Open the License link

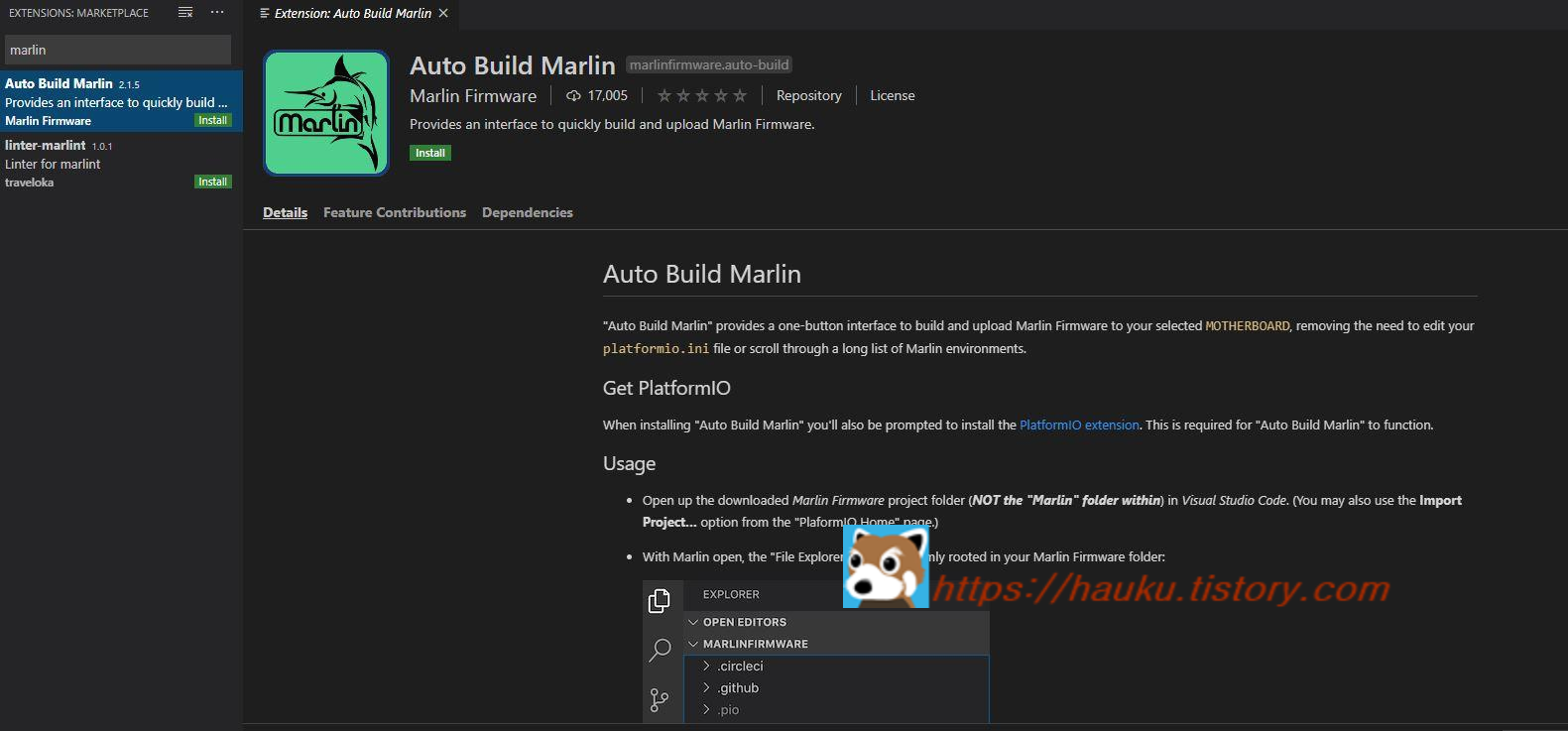click(893, 96)
